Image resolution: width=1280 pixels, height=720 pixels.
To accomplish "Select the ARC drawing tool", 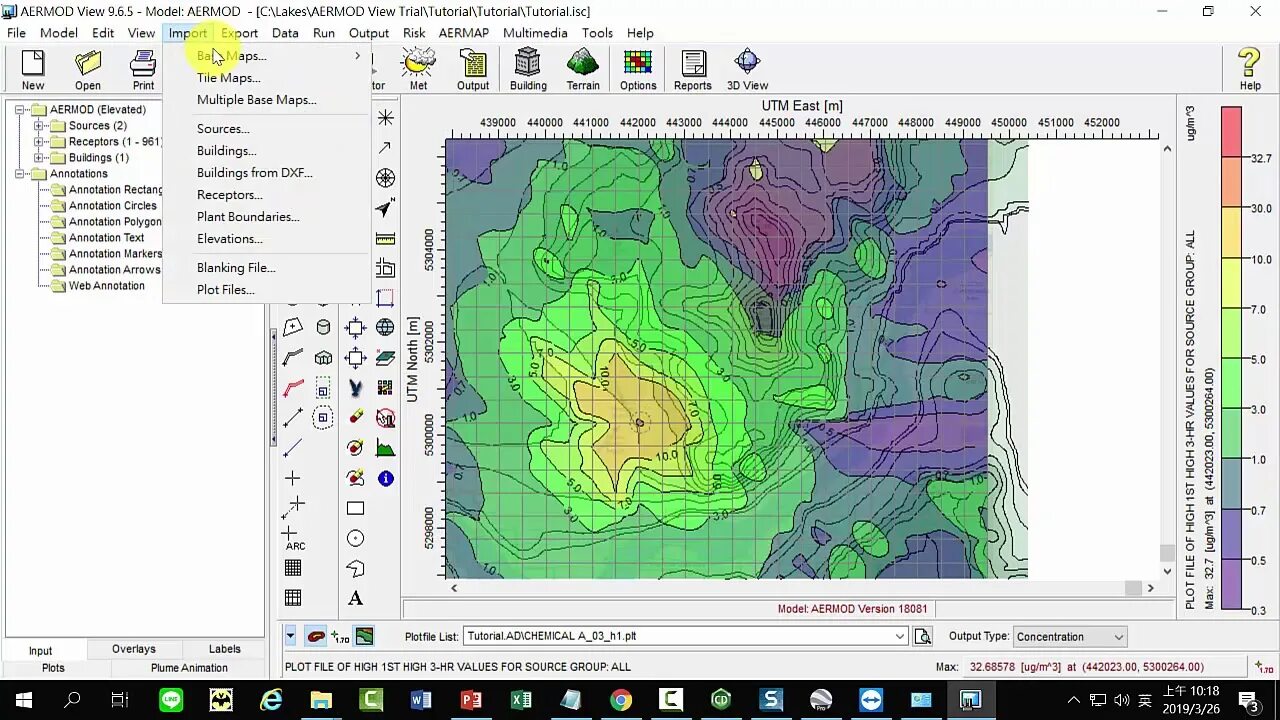I will point(293,538).
